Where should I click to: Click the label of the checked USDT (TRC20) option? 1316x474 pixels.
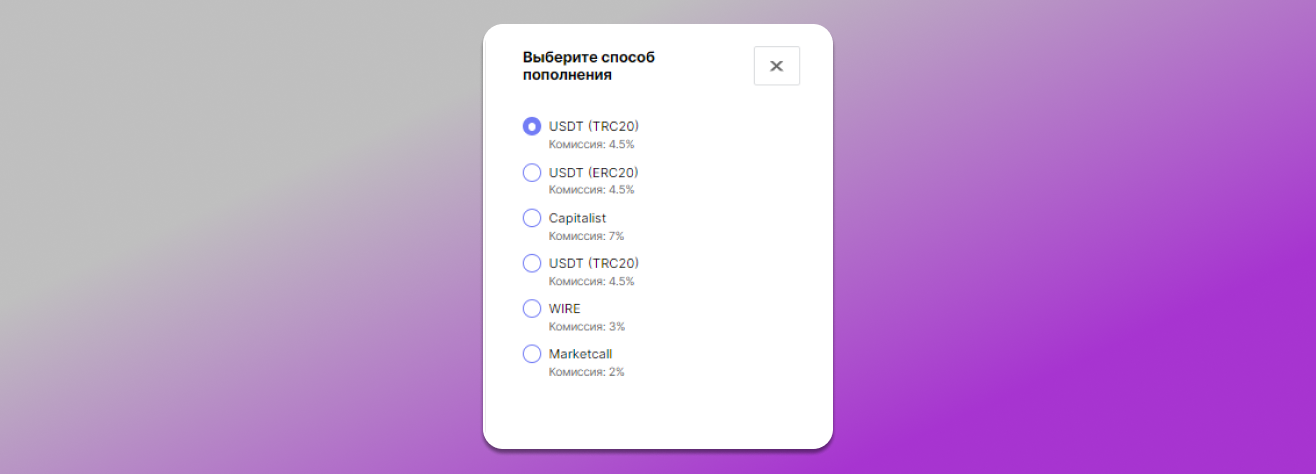[x=593, y=127]
